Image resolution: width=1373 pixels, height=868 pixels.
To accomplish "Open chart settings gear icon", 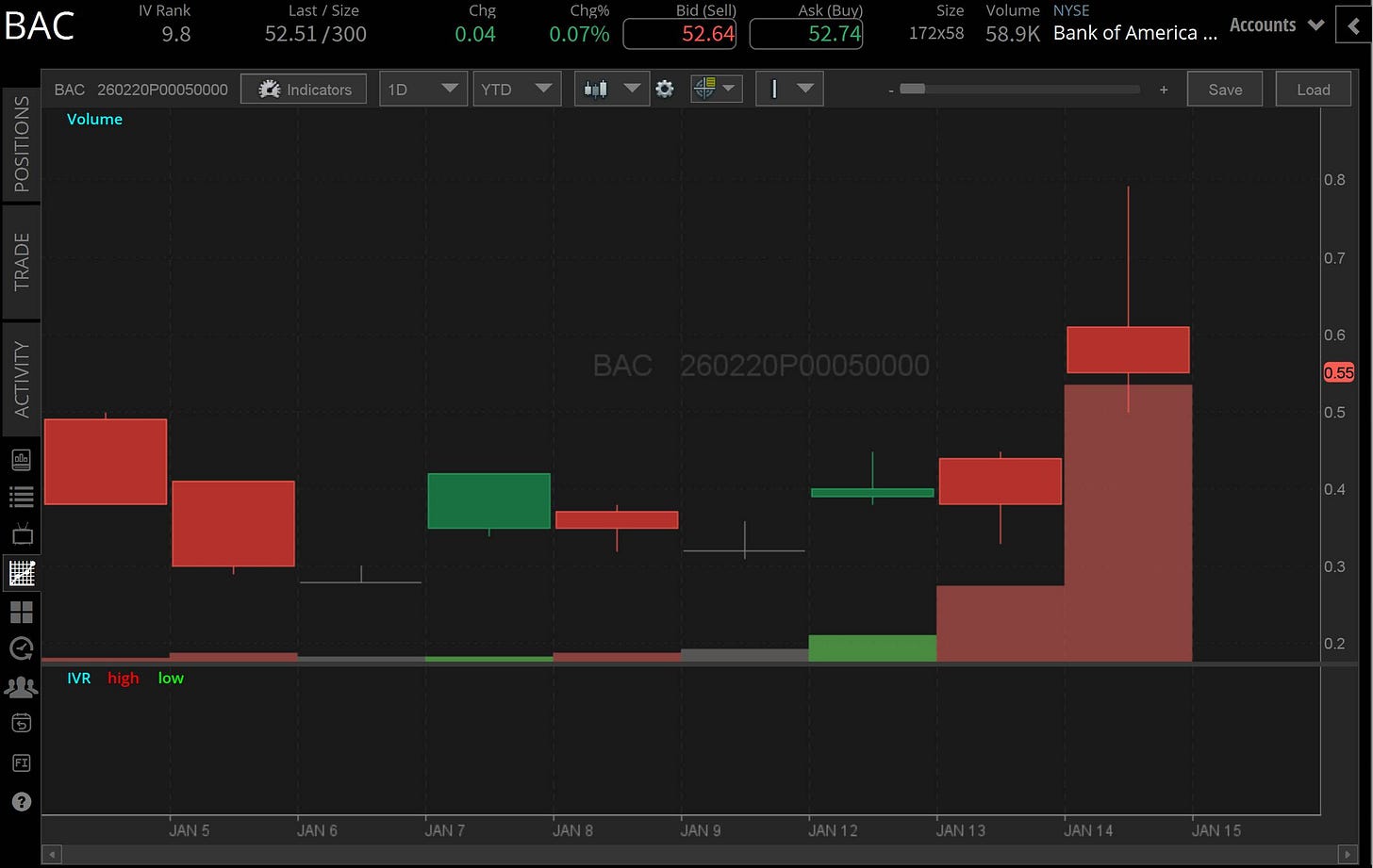I will coord(665,90).
